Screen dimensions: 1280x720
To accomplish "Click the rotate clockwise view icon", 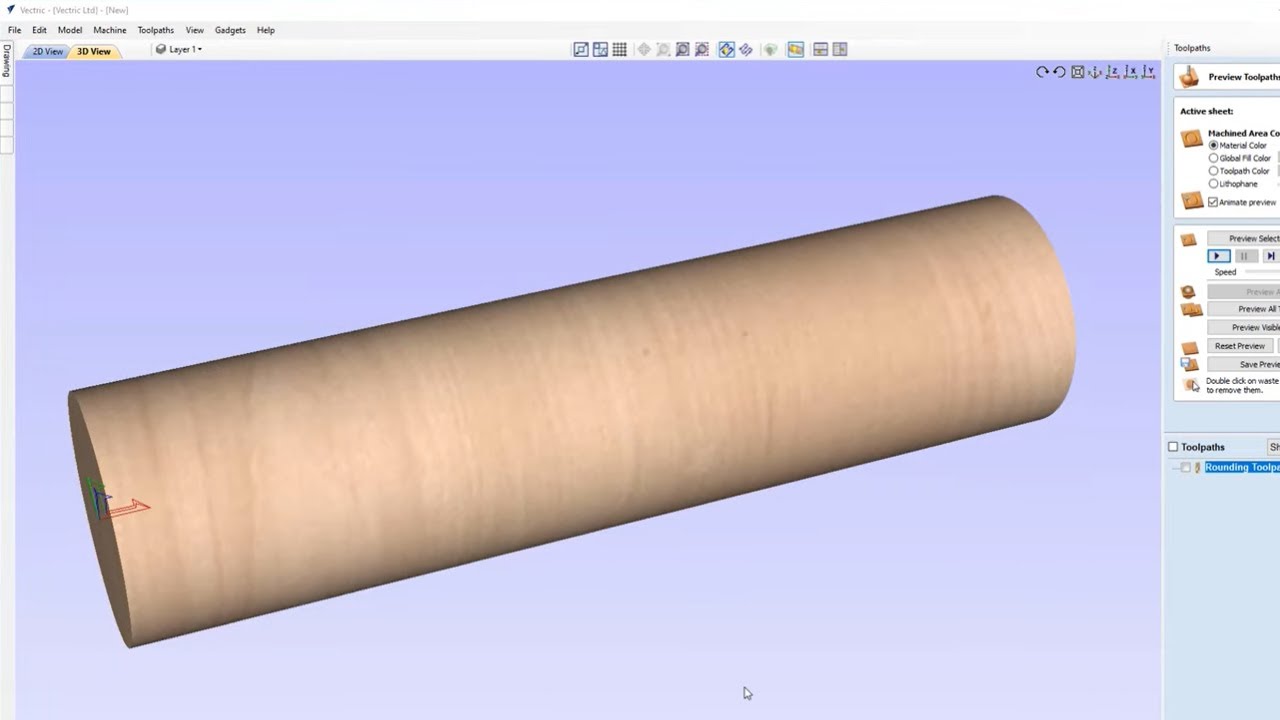I will click(1042, 72).
